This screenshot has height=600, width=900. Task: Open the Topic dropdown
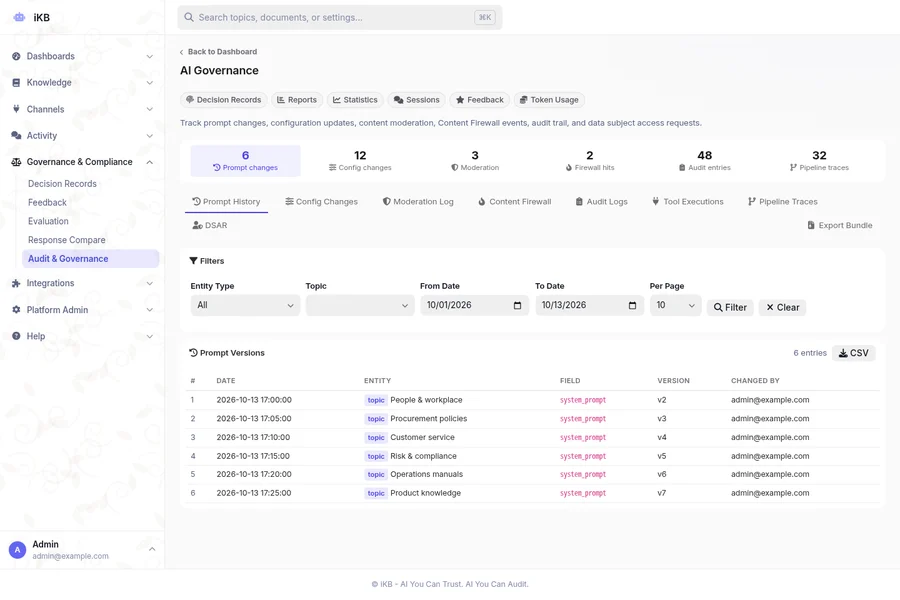click(x=360, y=305)
